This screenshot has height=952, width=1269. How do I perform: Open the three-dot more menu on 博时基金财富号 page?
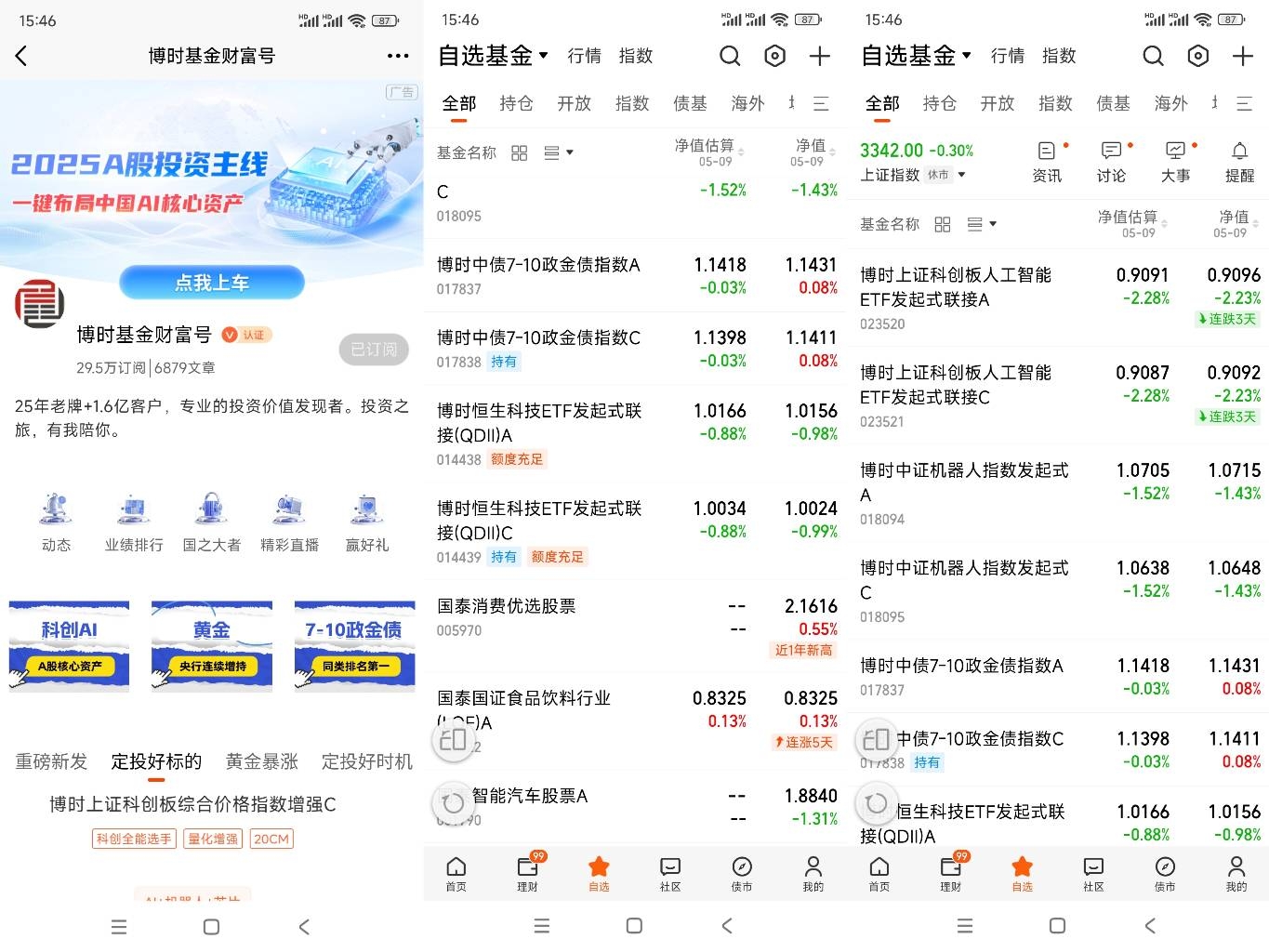(398, 56)
